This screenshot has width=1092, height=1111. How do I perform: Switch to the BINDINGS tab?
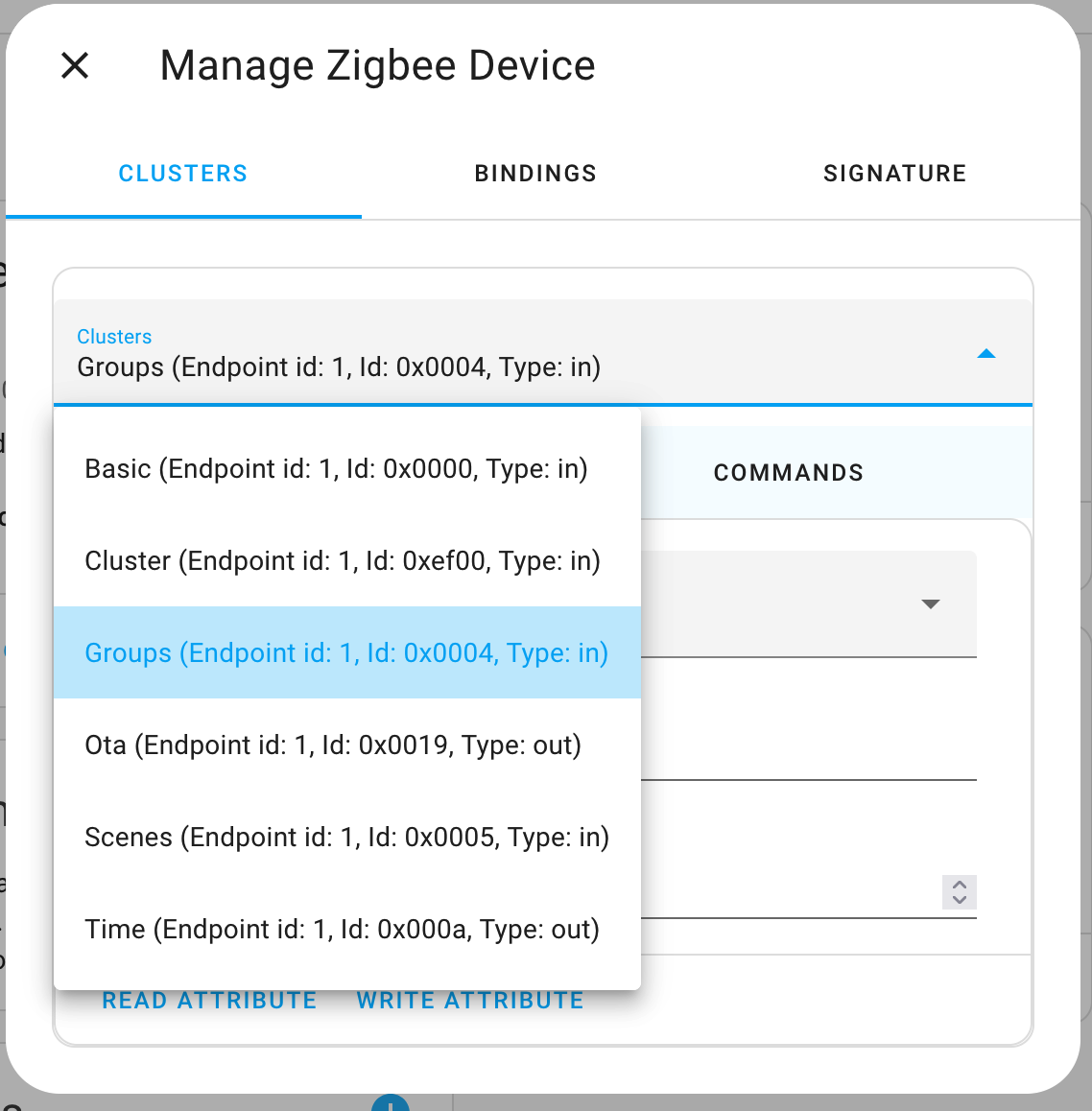(534, 173)
